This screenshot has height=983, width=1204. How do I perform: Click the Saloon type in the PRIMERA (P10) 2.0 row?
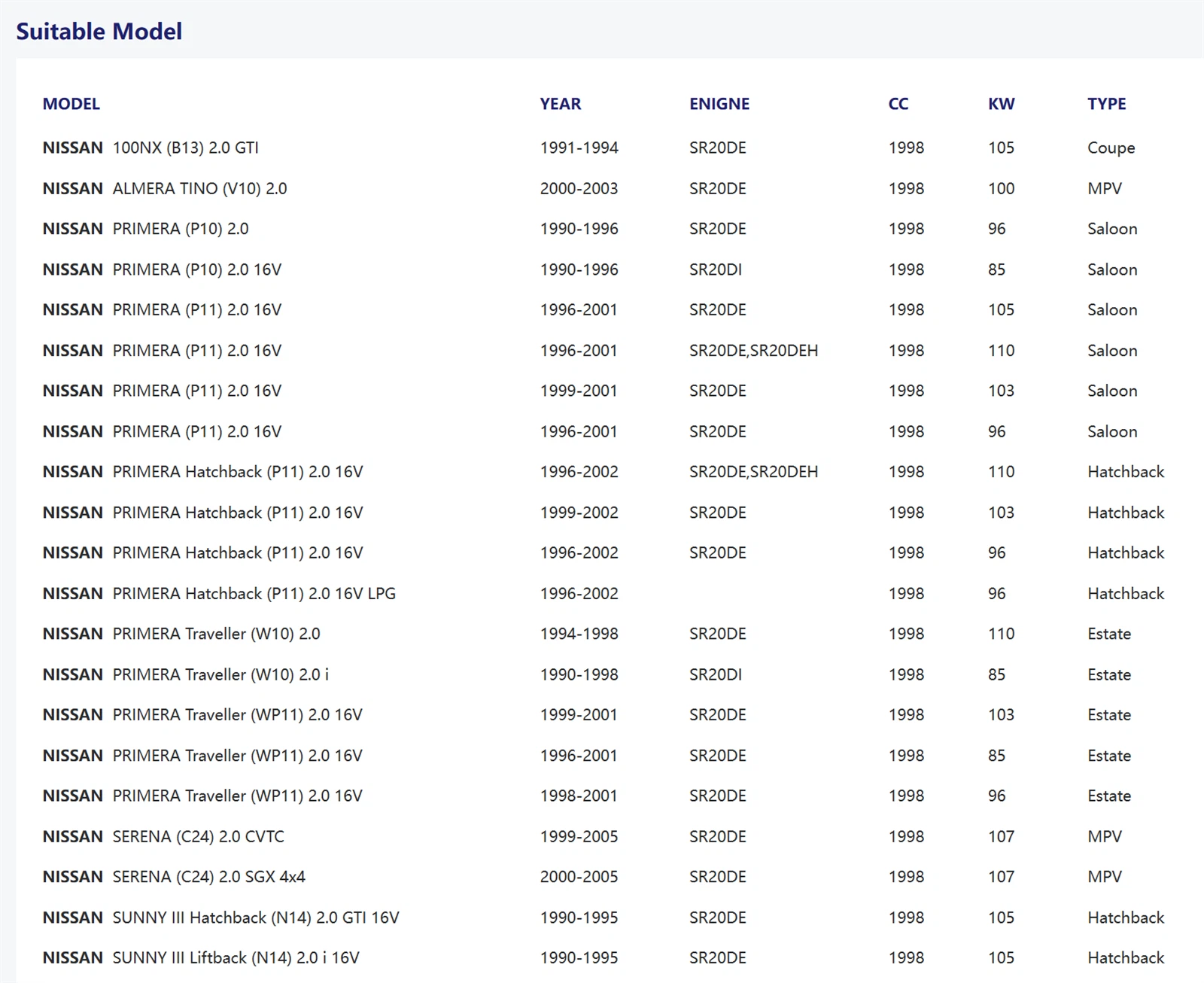pos(1112,229)
